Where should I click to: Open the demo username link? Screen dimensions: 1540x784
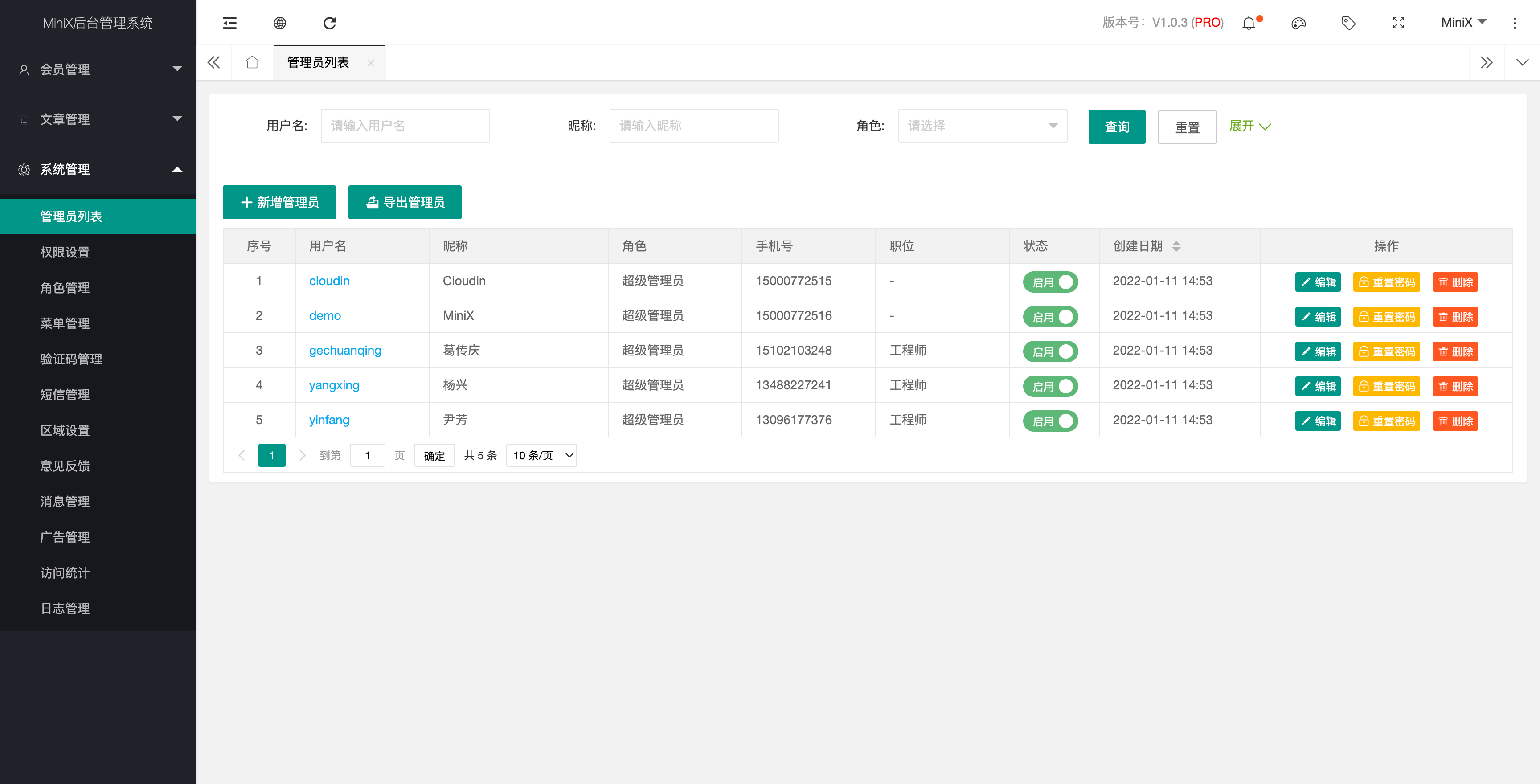pyautogui.click(x=324, y=315)
